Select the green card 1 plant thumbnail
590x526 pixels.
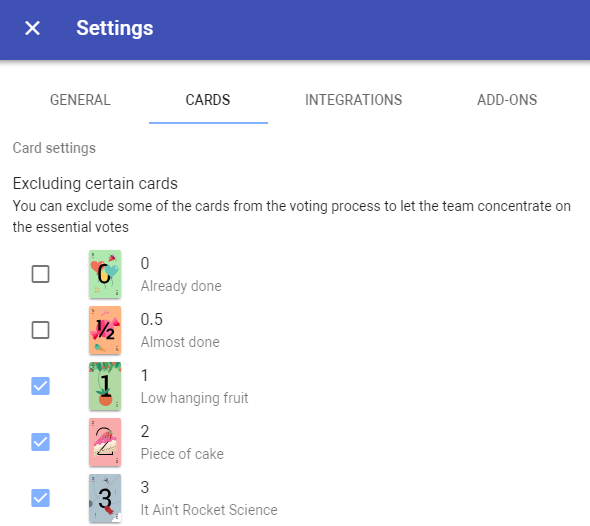(x=105, y=386)
